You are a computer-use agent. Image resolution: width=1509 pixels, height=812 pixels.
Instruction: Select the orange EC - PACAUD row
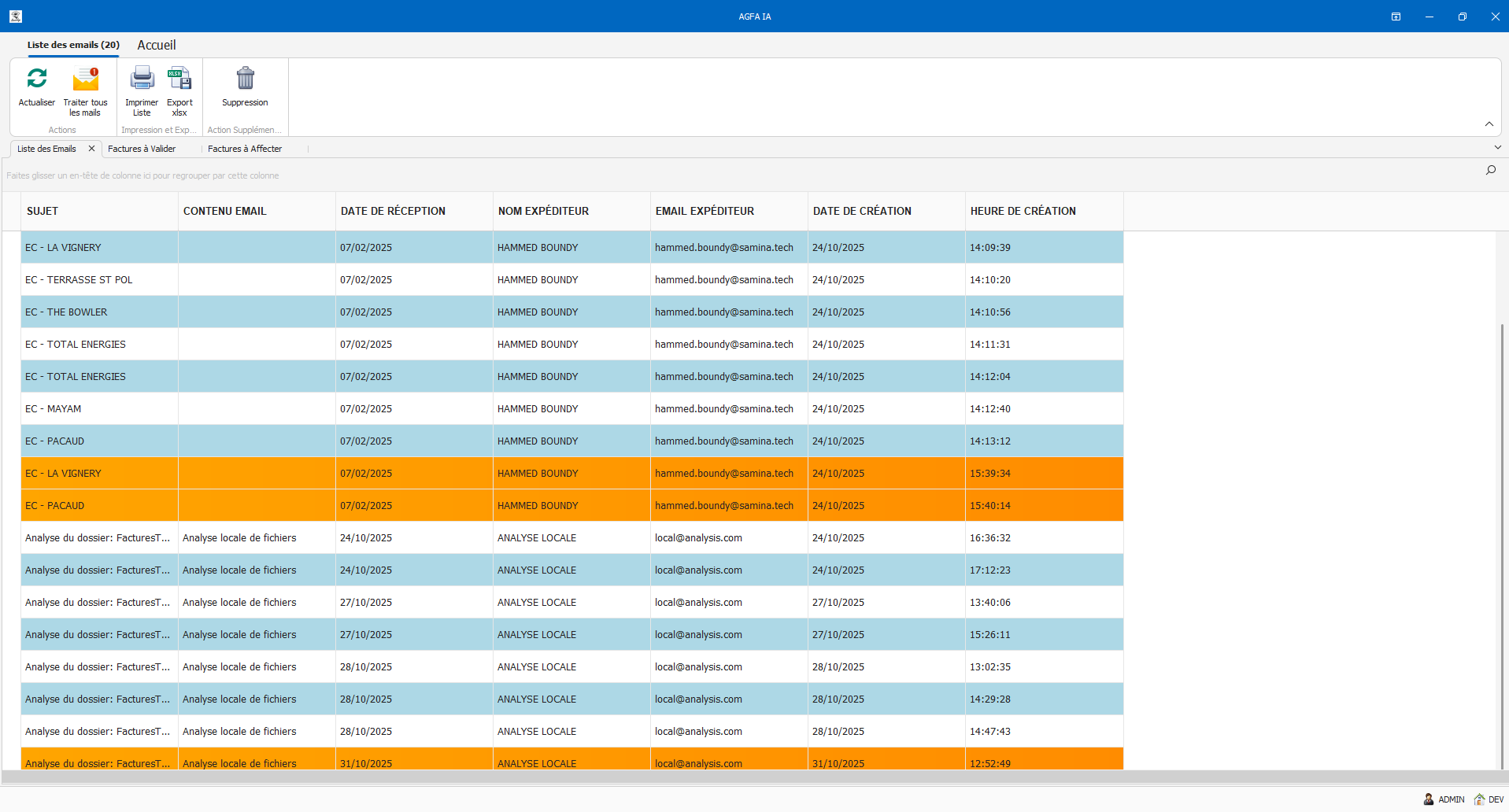[x=55, y=506]
